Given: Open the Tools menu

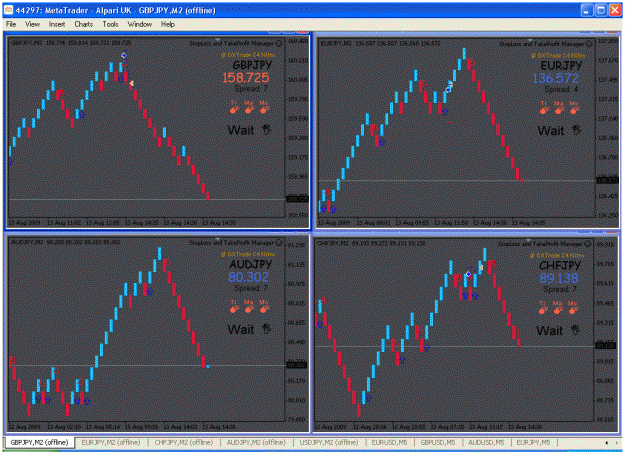Looking at the screenshot, I should (x=110, y=24).
